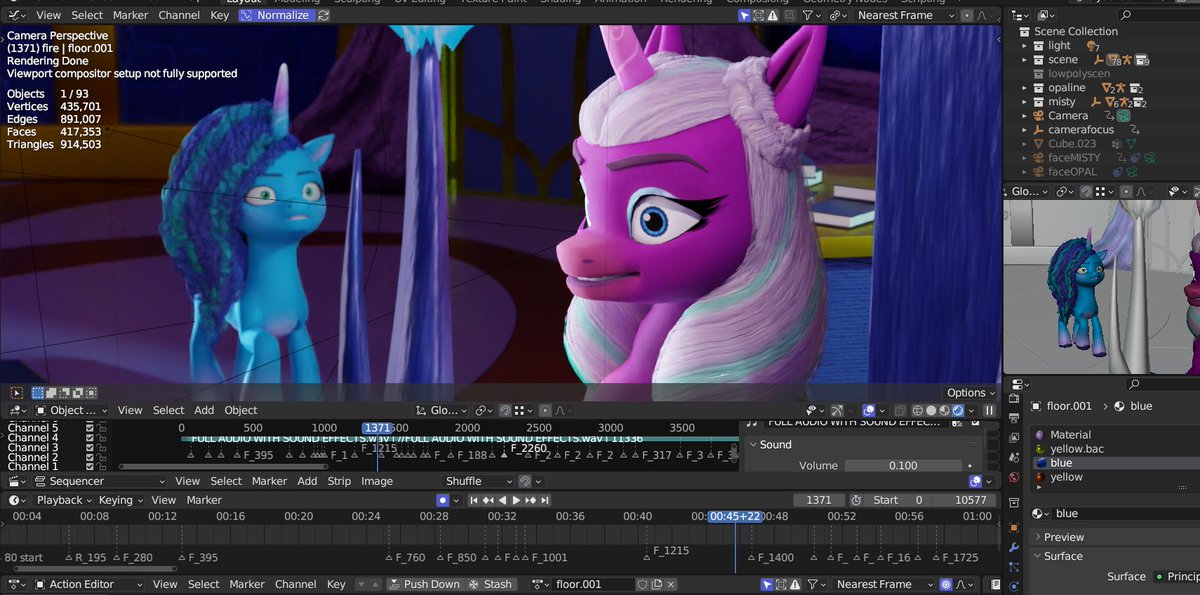Screen dimensions: 1200x595
Task: Select camerafocus empty in outliner
Action: pyautogui.click(x=1081, y=130)
